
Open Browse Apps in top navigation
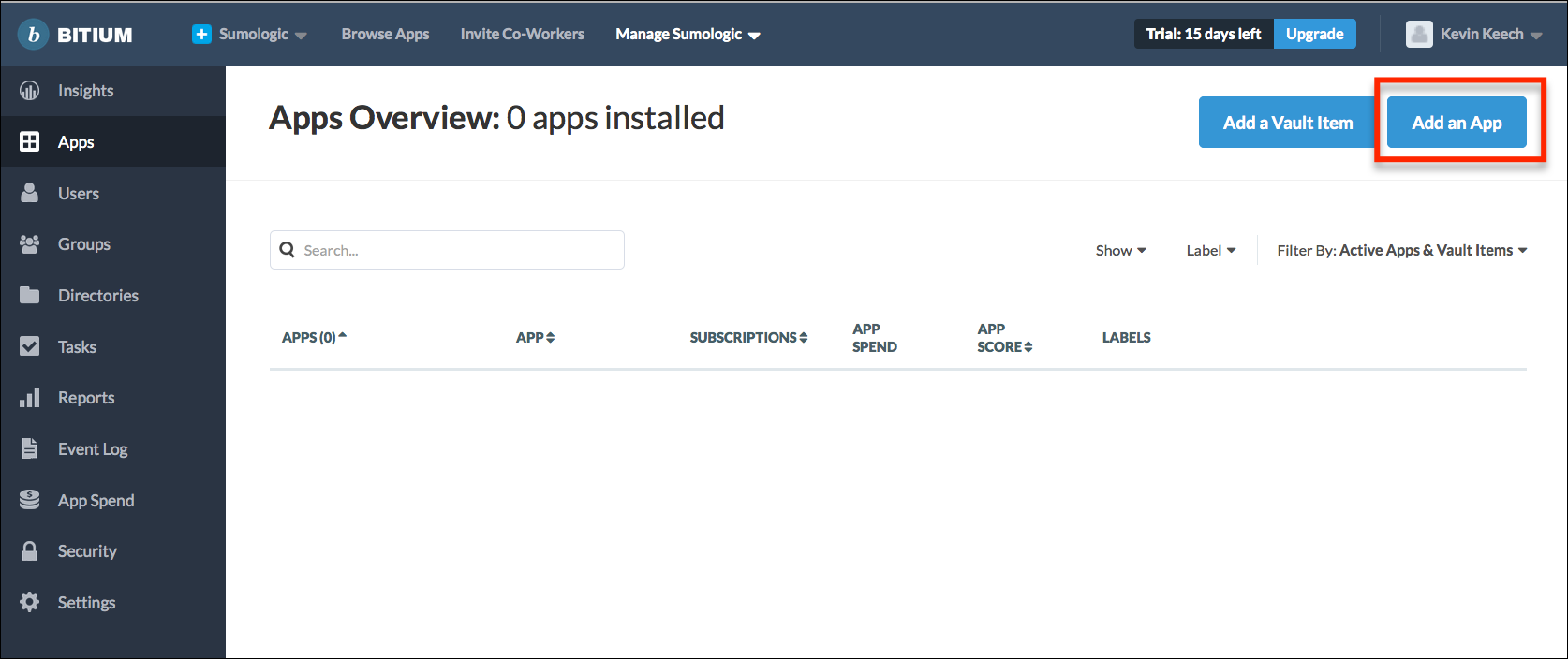click(x=385, y=35)
